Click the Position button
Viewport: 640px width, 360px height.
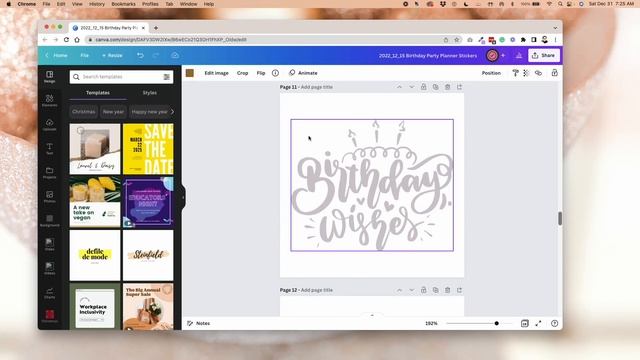[x=491, y=73]
